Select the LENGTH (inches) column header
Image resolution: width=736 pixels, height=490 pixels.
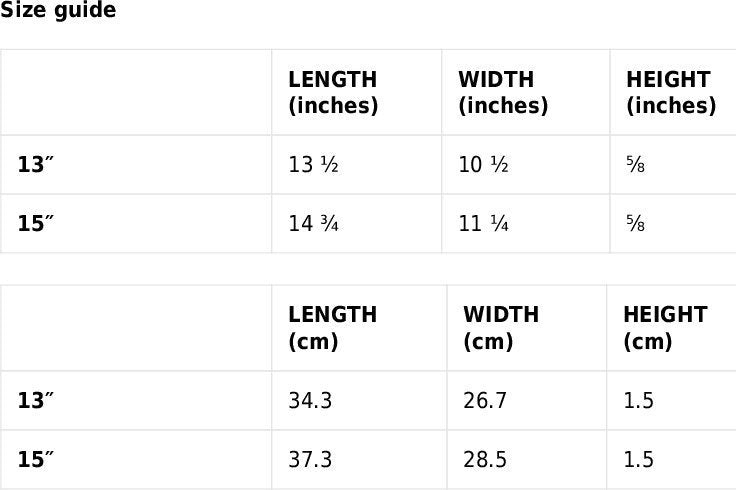coord(333,92)
